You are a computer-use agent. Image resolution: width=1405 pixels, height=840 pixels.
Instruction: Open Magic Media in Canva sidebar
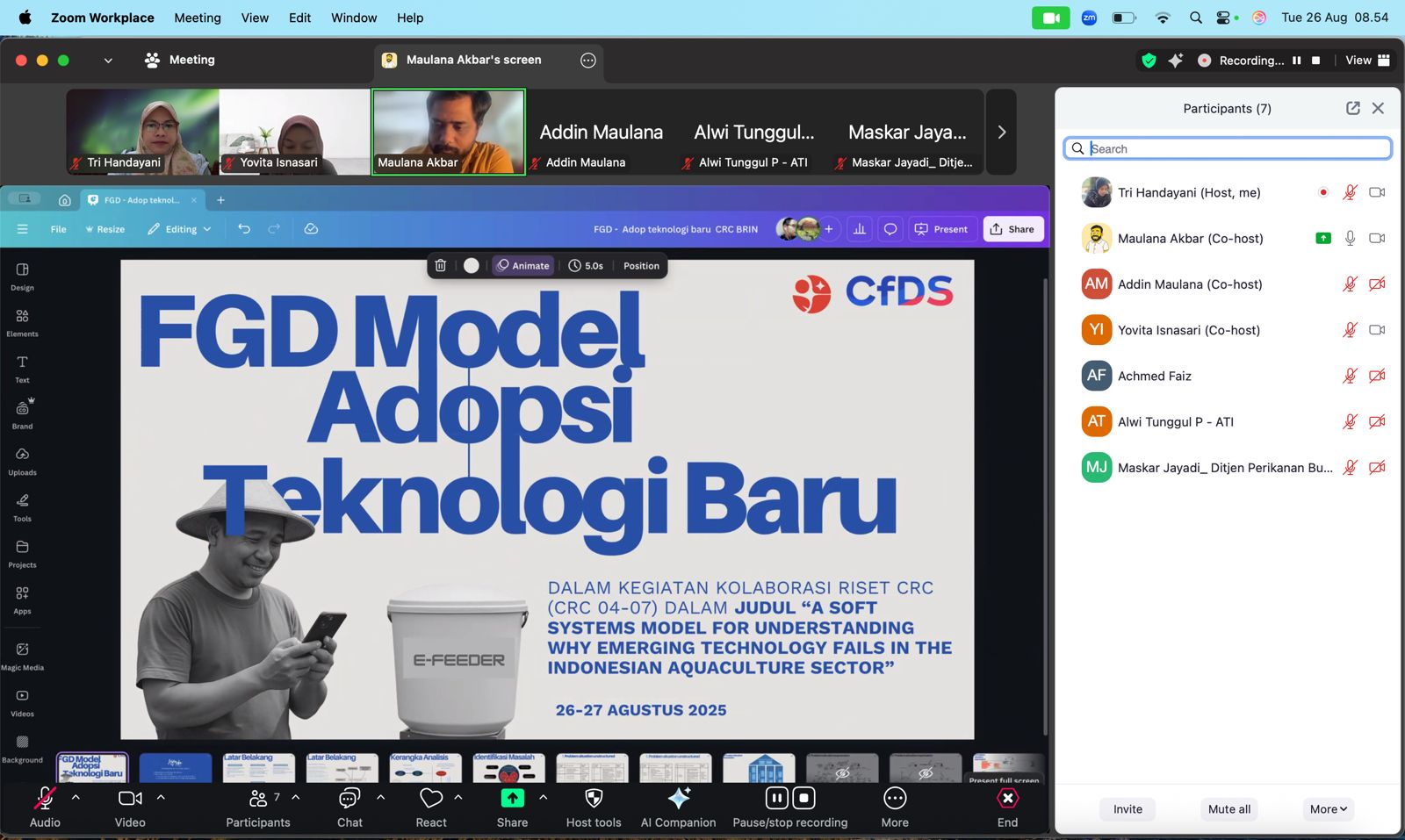pos(22,656)
